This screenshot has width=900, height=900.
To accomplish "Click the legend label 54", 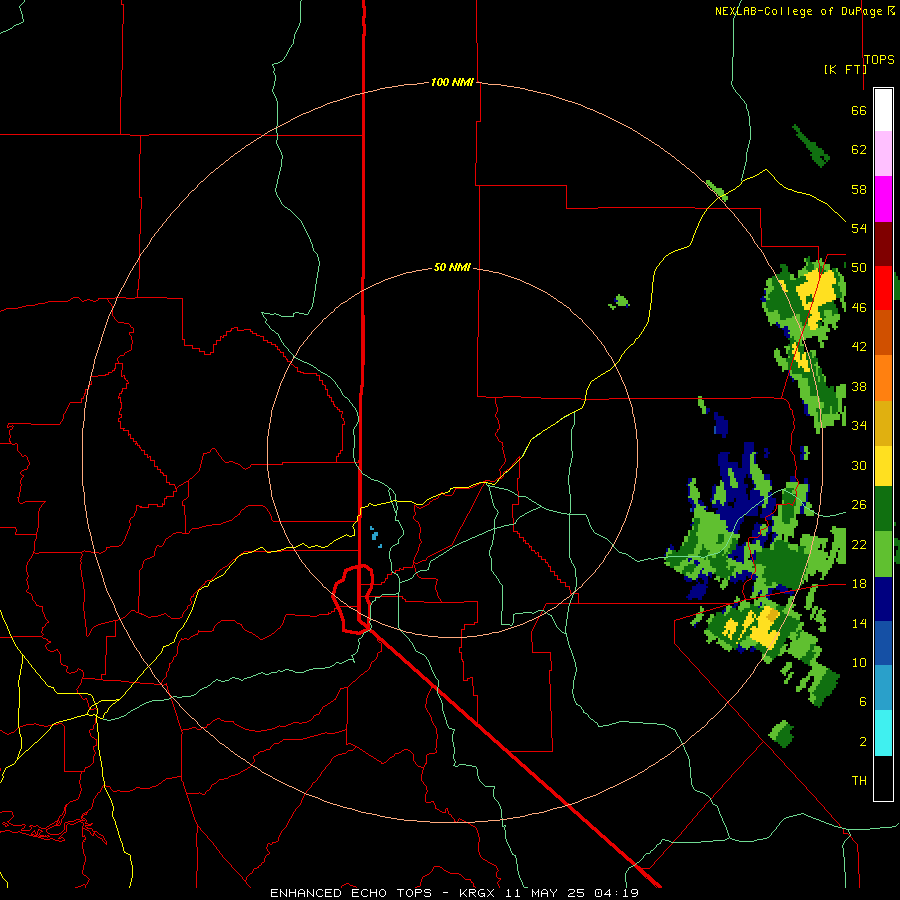I will tap(859, 228).
